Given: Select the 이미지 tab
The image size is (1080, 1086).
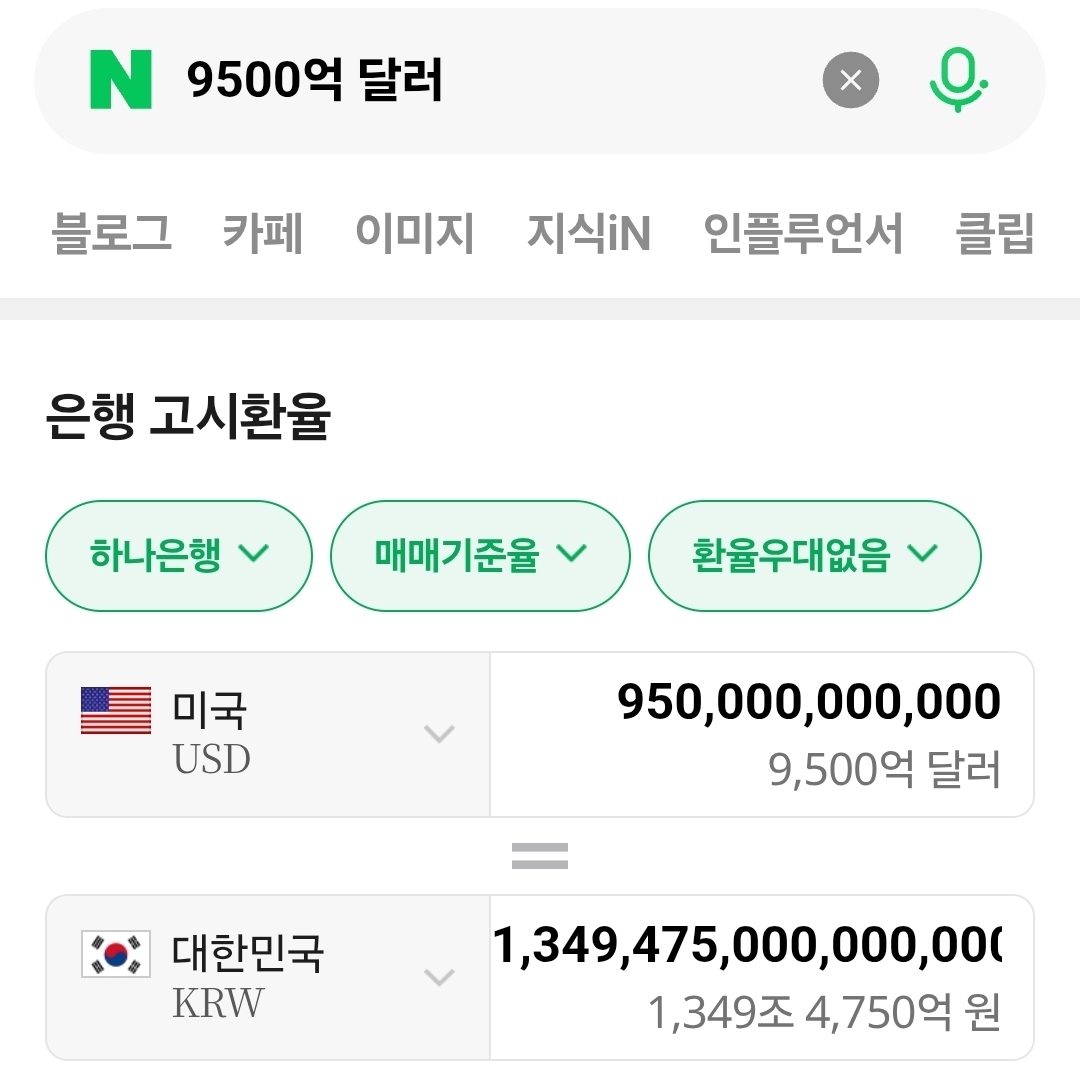Looking at the screenshot, I should [415, 234].
